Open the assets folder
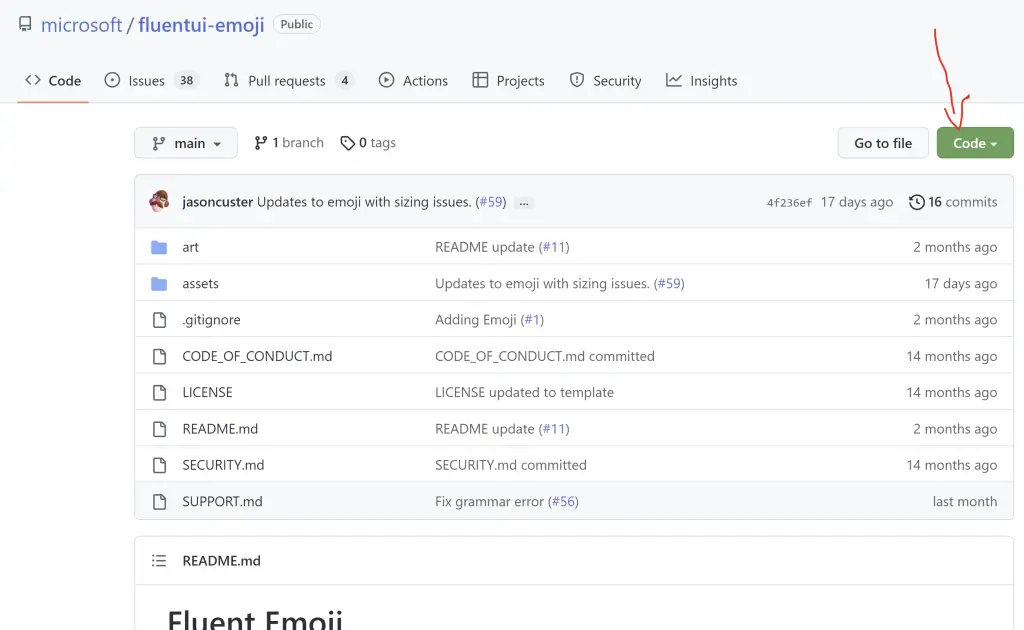Viewport: 1024px width, 630px height. 200,283
